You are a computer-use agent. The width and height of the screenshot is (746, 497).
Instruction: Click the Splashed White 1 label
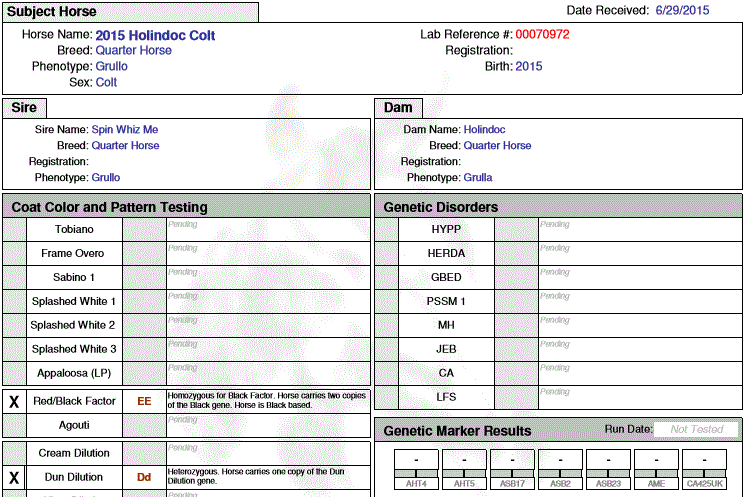pyautogui.click(x=74, y=302)
